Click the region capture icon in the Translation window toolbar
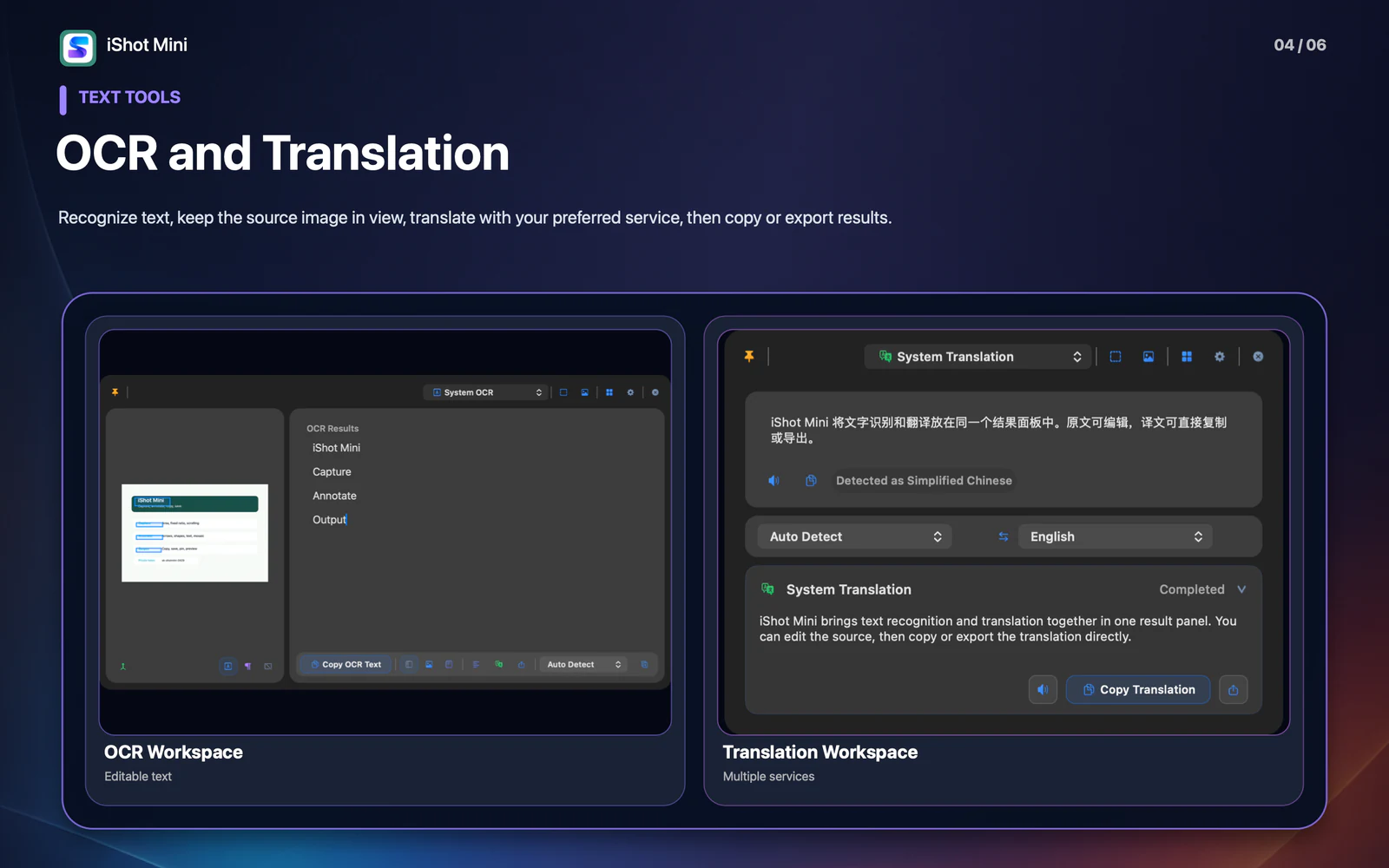The image size is (1389, 868). point(1116,357)
